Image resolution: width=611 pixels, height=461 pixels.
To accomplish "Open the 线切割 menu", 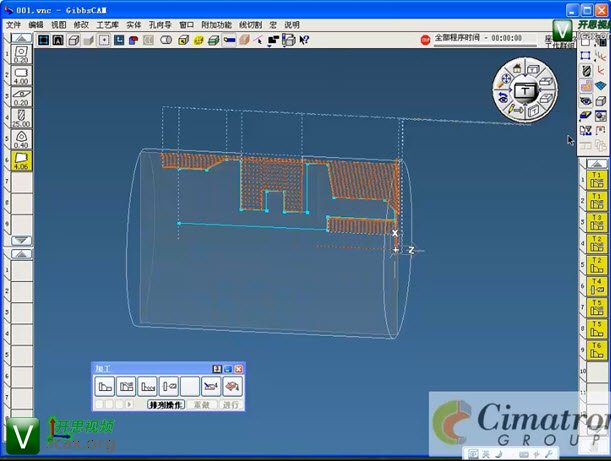I will (x=250, y=25).
